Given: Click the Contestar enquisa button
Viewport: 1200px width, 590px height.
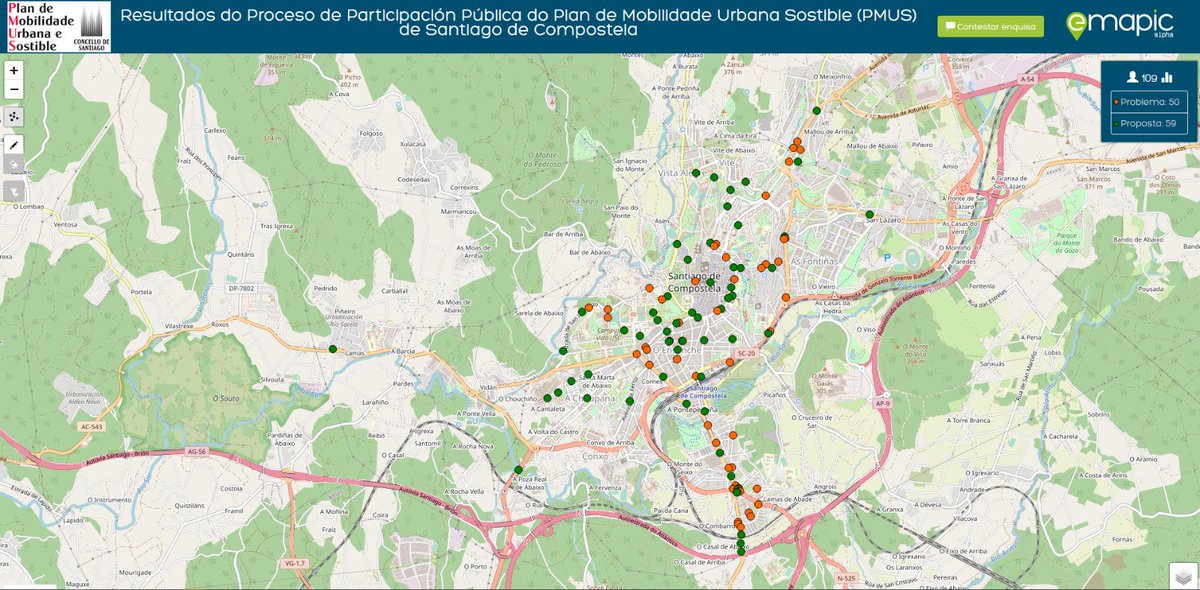Looking at the screenshot, I should click(990, 26).
